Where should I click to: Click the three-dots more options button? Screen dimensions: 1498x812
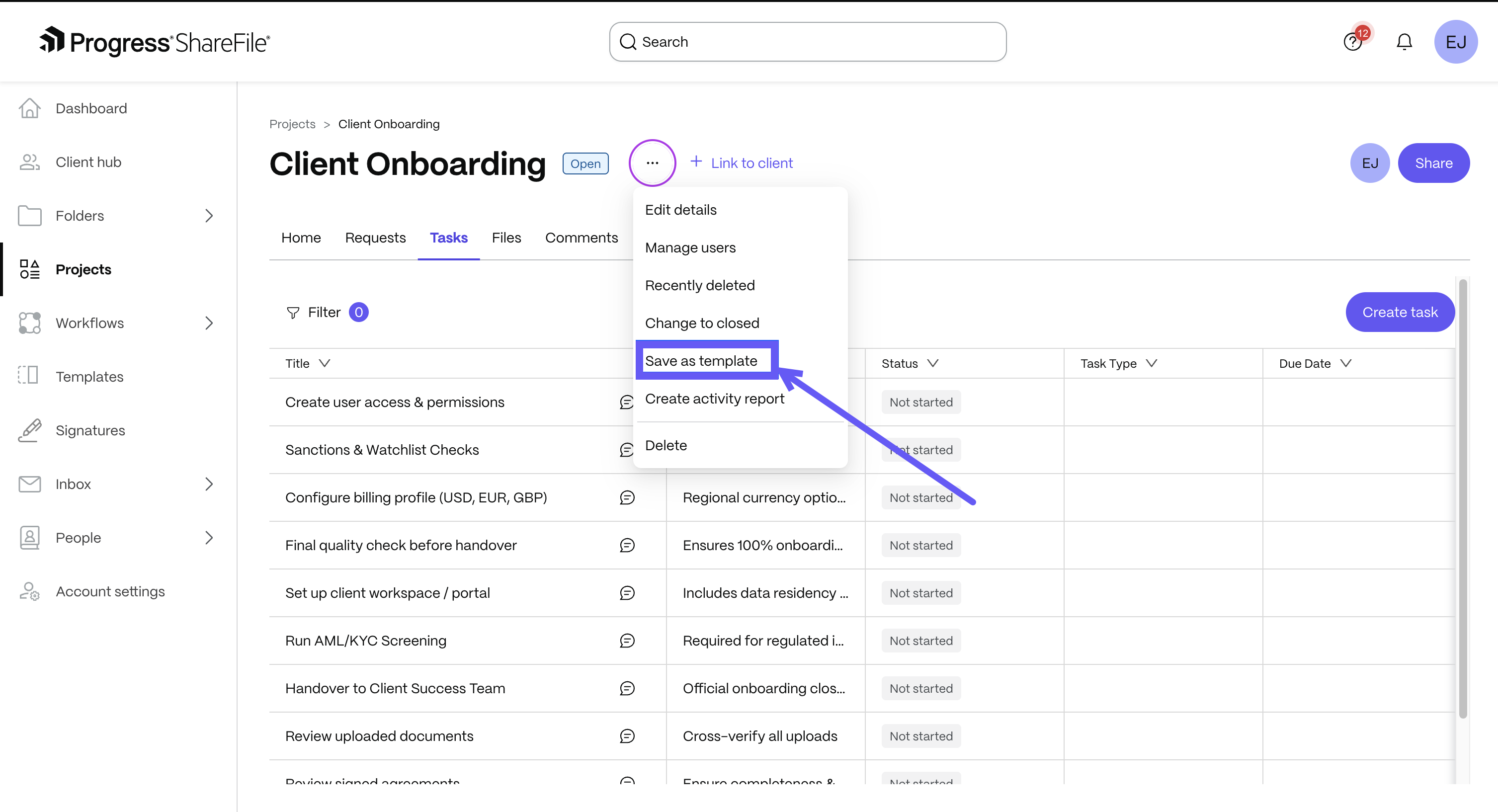pyautogui.click(x=652, y=163)
